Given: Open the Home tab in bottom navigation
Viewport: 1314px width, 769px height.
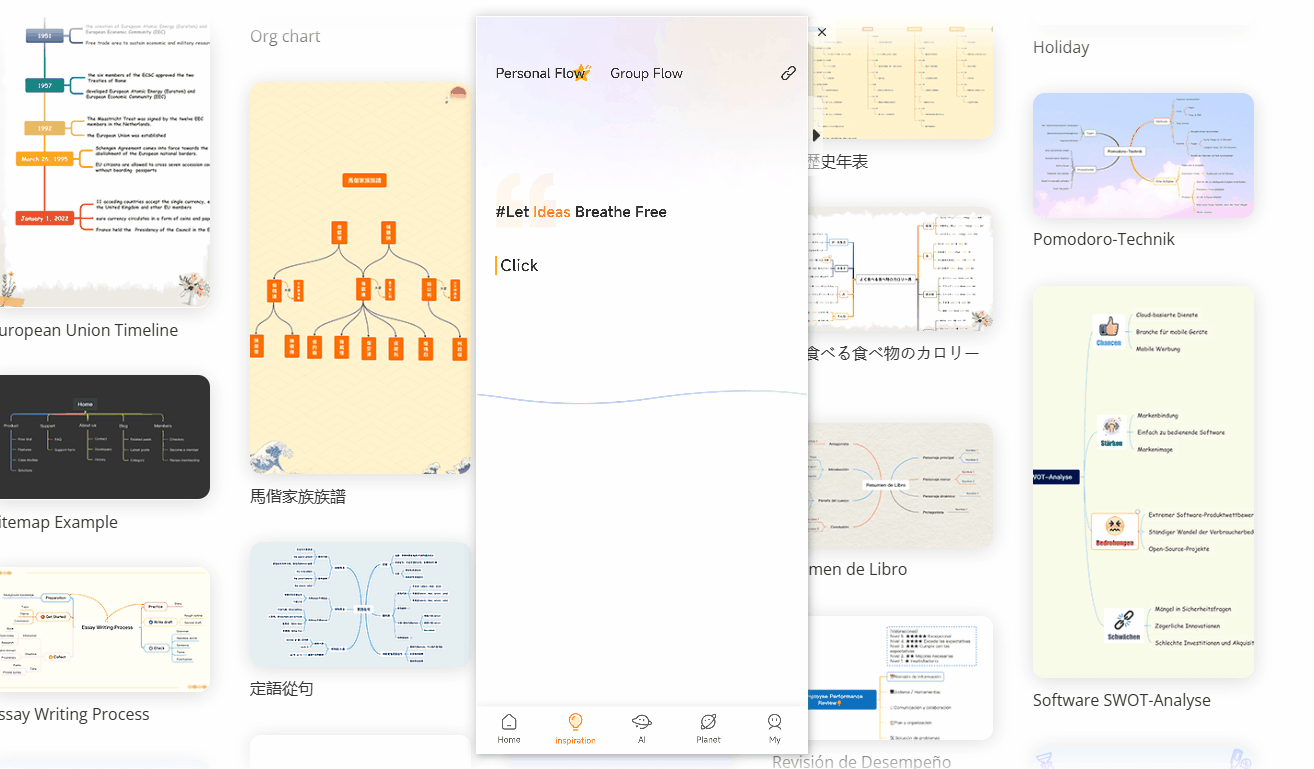Looking at the screenshot, I should pyautogui.click(x=509, y=728).
